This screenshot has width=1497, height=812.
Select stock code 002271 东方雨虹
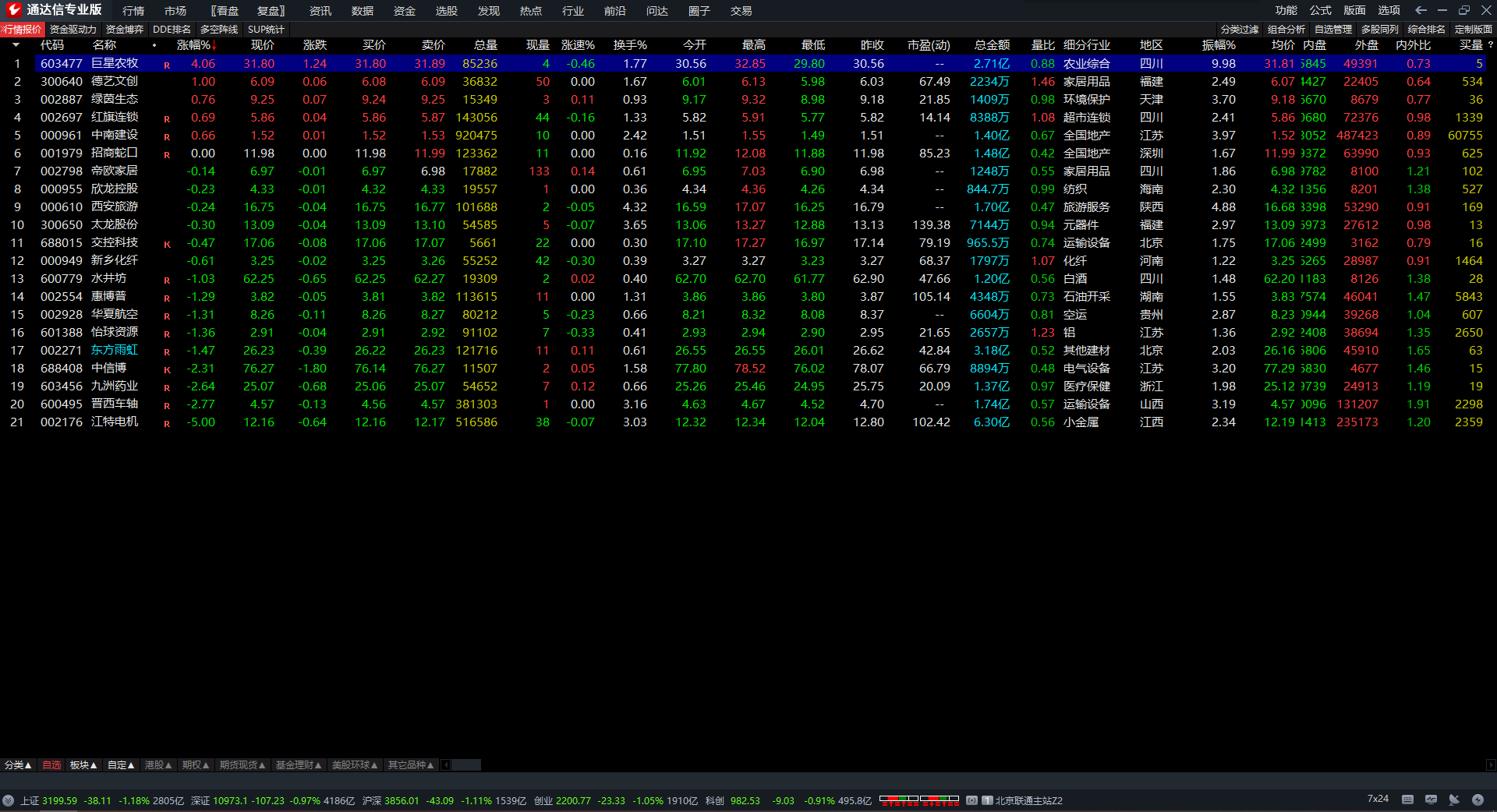[x=61, y=351]
